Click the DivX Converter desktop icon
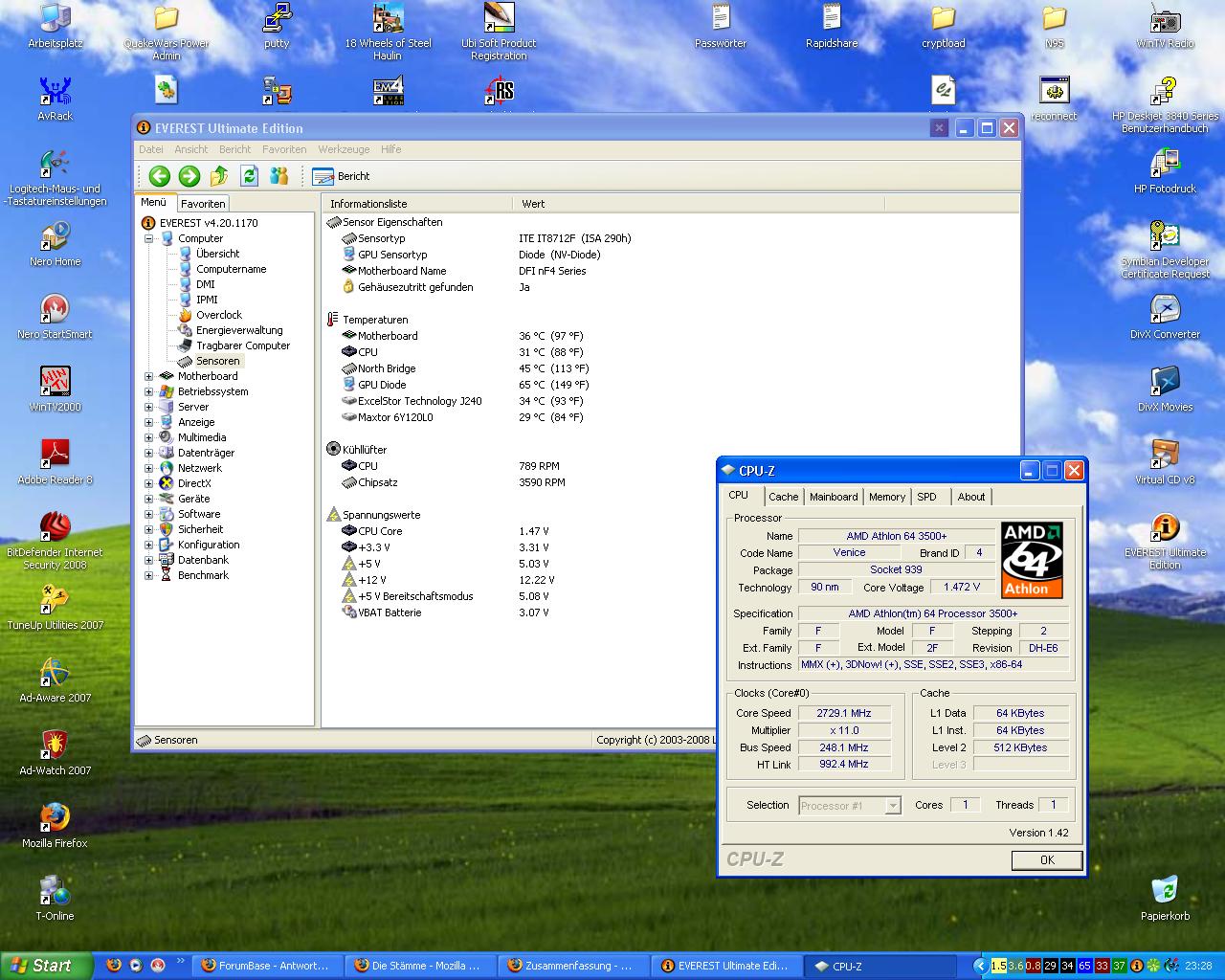The image size is (1225, 980). (x=1165, y=317)
